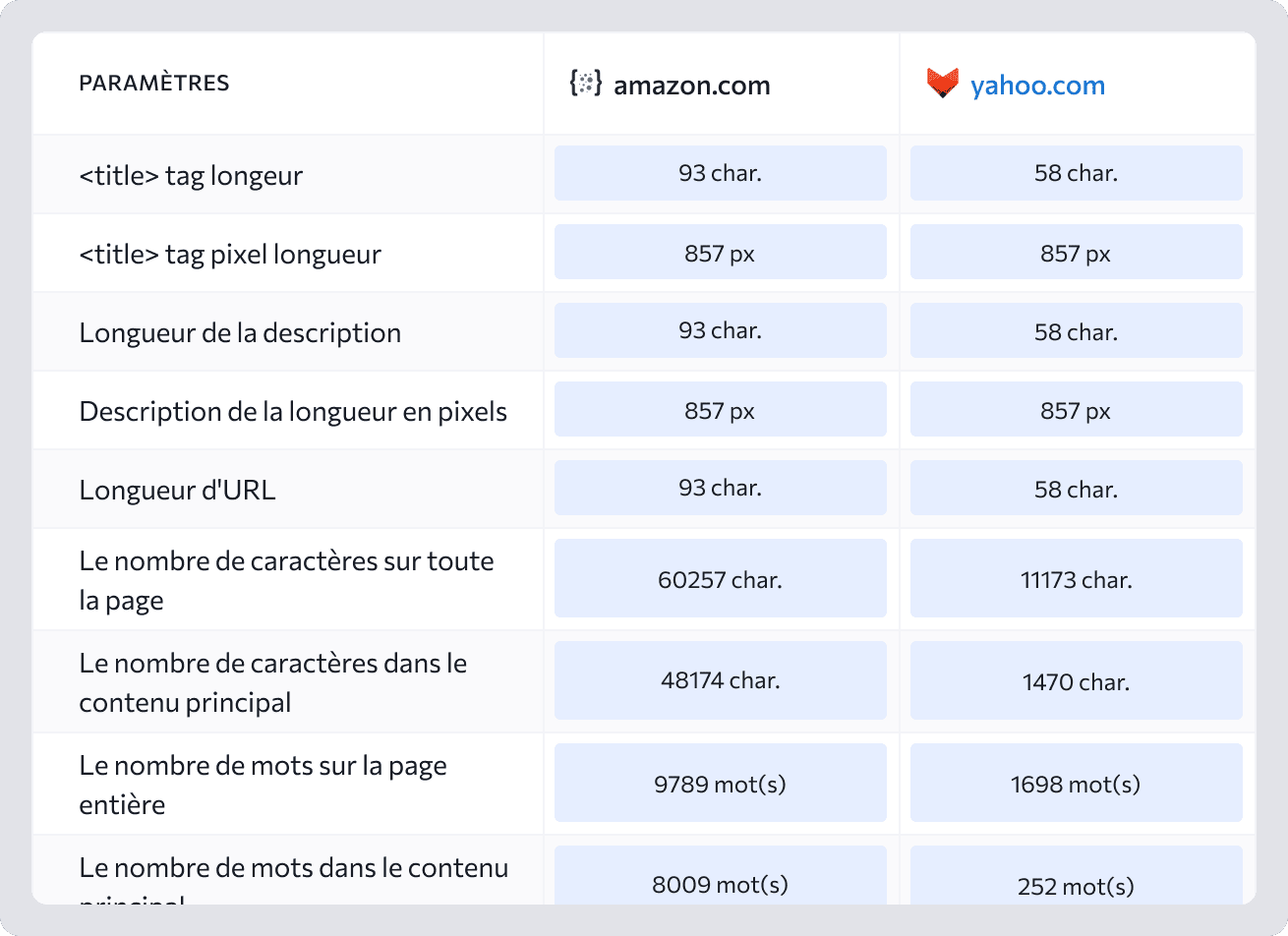The image size is (1288, 936).
Task: Click amazon.com Longueur de la description value
Action: (721, 331)
